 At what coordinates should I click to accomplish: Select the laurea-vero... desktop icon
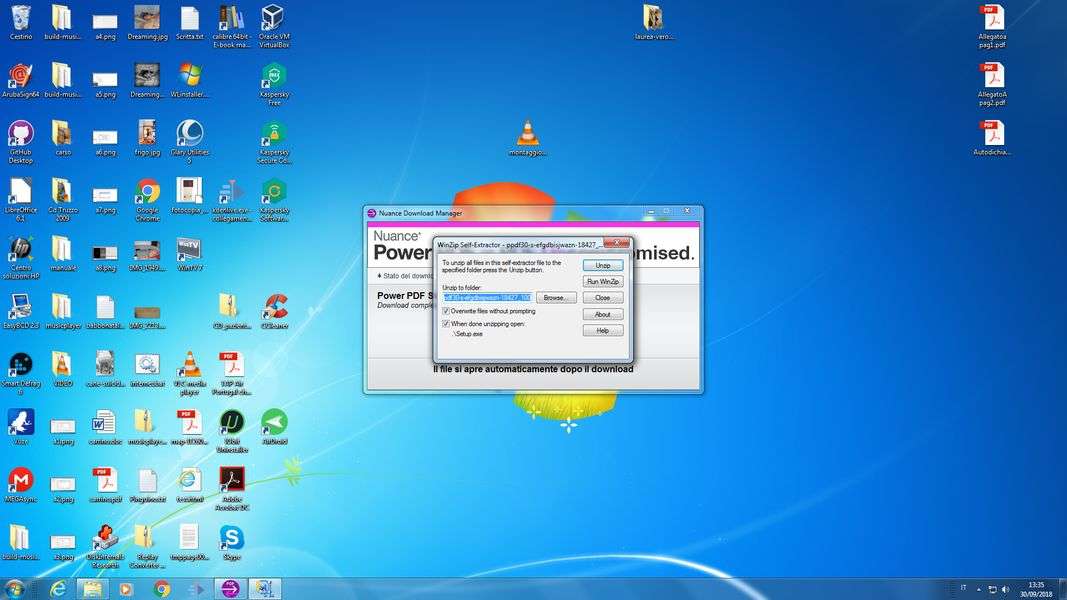pyautogui.click(x=653, y=22)
